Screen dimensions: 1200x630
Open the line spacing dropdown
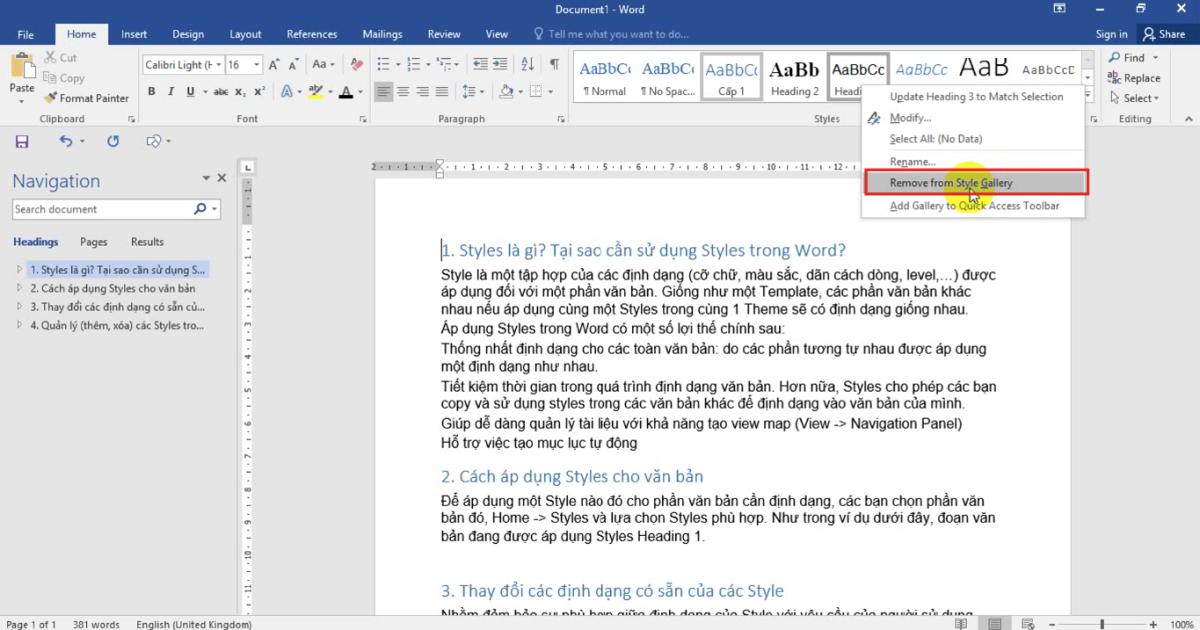pyautogui.click(x=475, y=91)
